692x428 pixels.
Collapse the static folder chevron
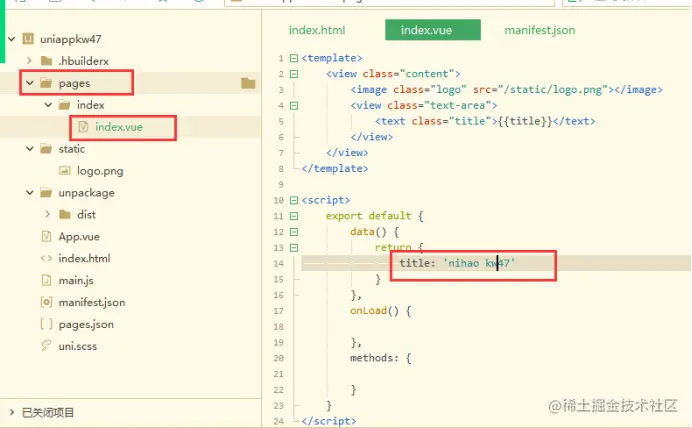click(30, 149)
